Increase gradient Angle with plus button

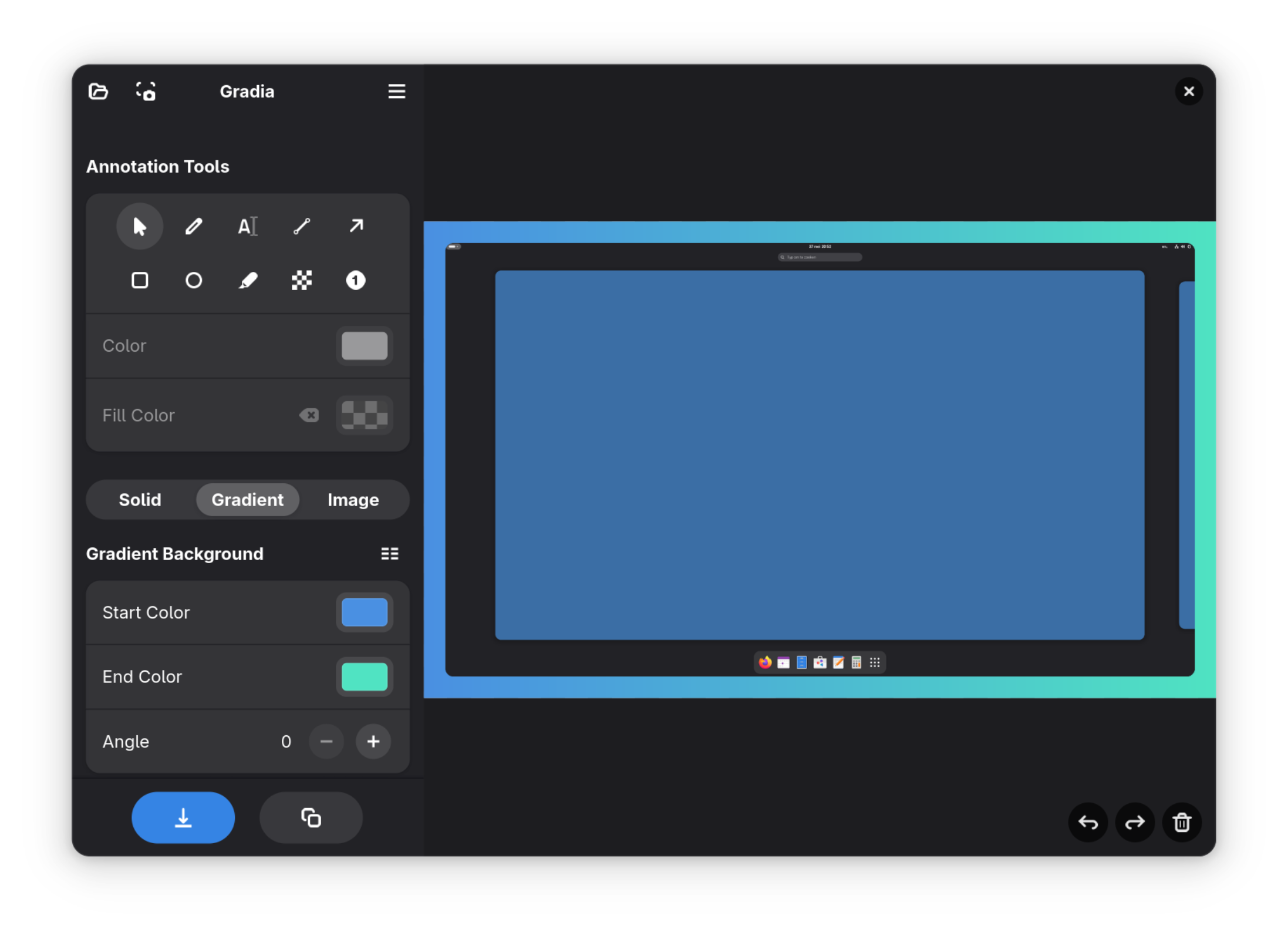(x=373, y=742)
